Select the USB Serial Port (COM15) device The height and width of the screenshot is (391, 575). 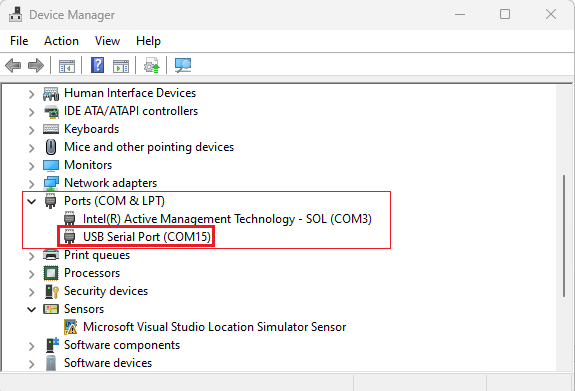point(147,237)
